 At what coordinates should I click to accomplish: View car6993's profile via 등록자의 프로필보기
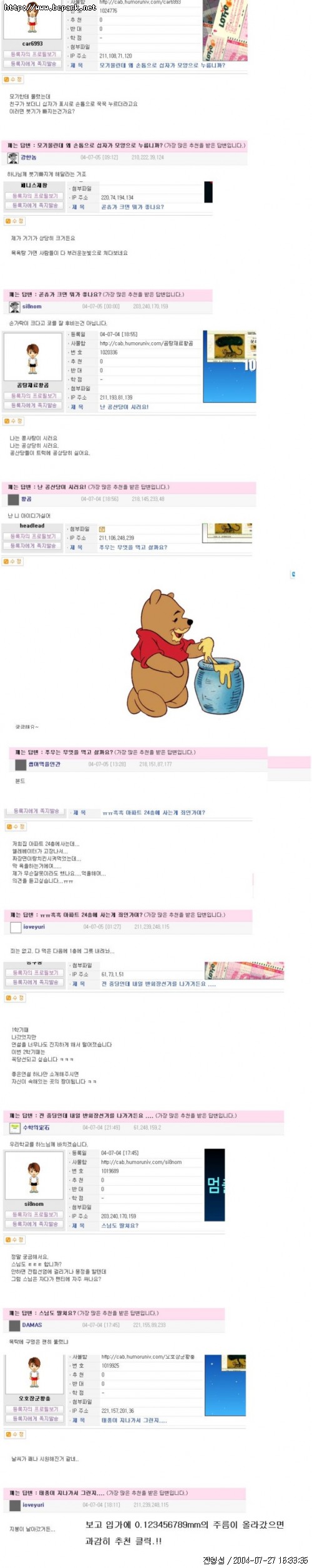[33, 55]
